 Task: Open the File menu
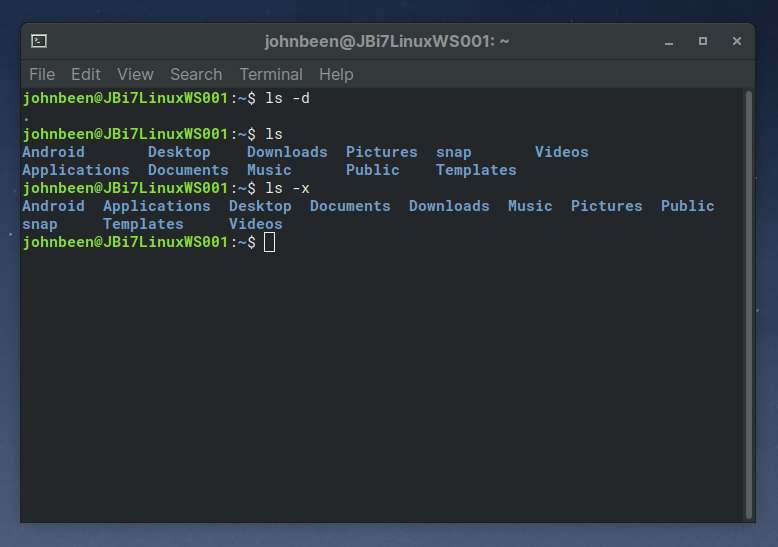pos(42,74)
